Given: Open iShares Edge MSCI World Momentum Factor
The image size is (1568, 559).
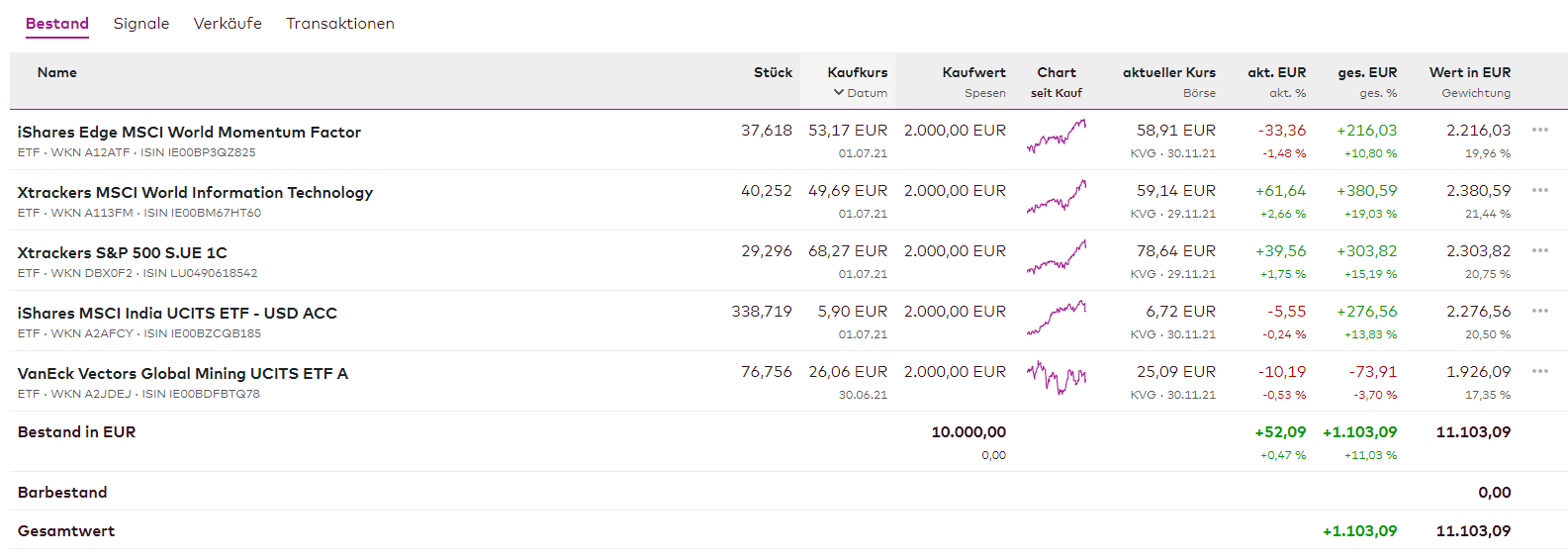Looking at the screenshot, I should click(189, 133).
